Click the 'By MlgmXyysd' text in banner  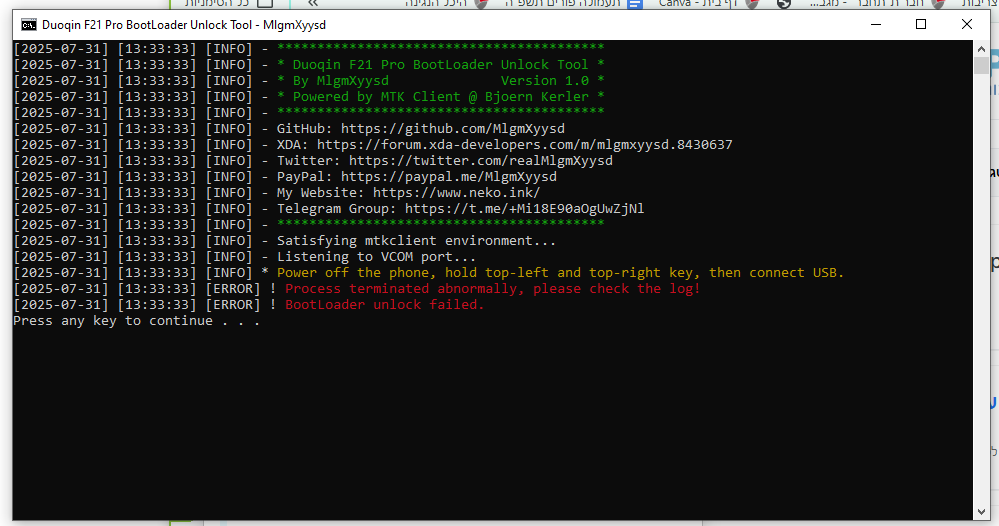tap(340, 81)
